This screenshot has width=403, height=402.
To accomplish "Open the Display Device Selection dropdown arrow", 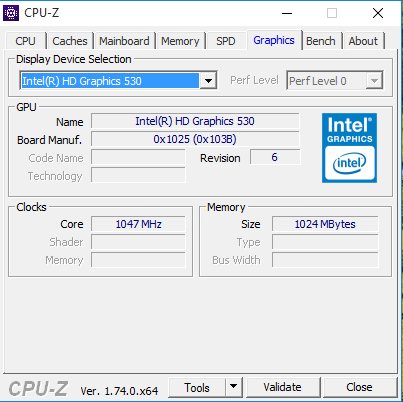I will (x=208, y=81).
